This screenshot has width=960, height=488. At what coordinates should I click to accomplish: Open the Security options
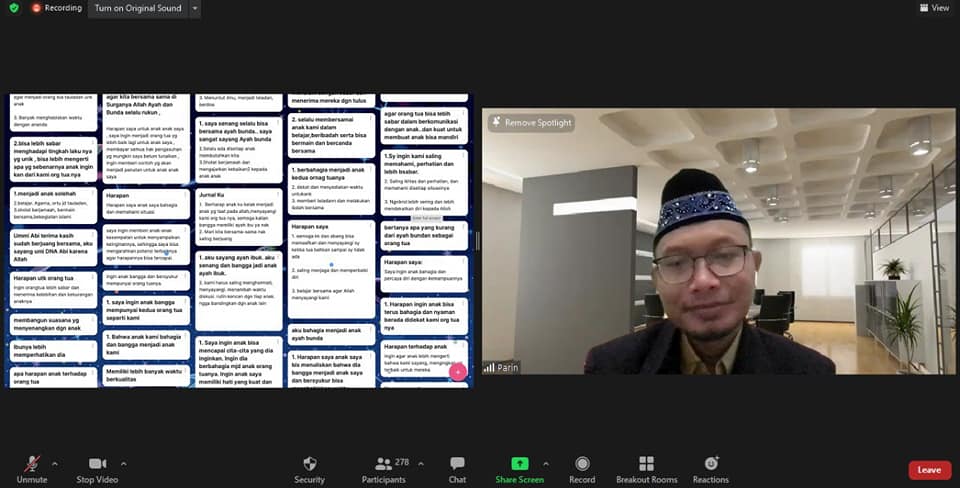point(309,468)
